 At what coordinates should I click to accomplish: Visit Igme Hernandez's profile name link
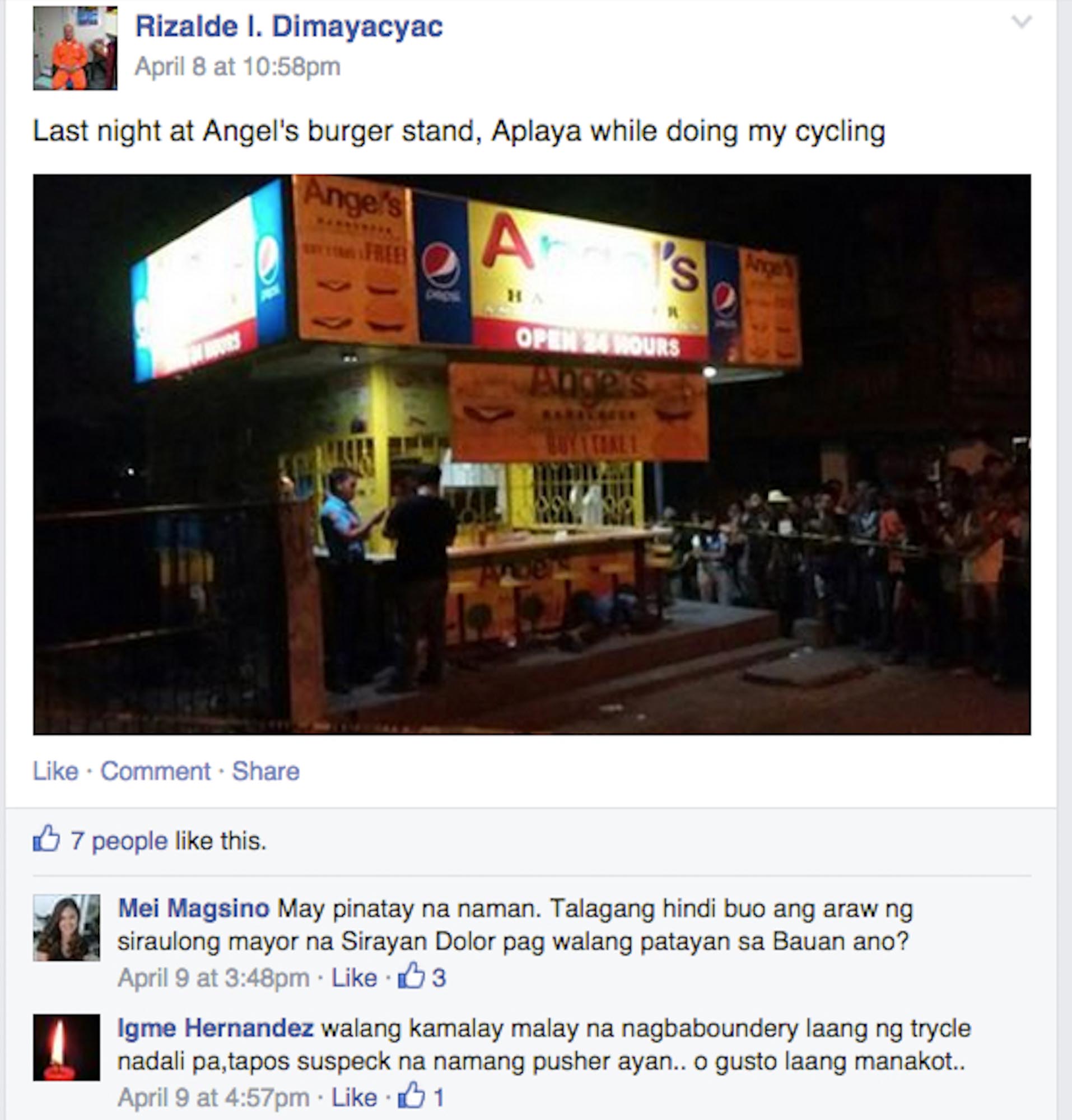coord(216,1029)
